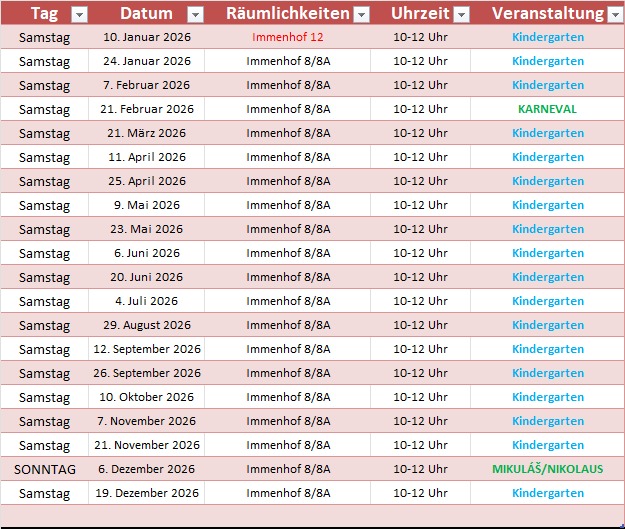625x529 pixels.
Task: Open the Tag column filter dropdown
Action: click(79, 14)
